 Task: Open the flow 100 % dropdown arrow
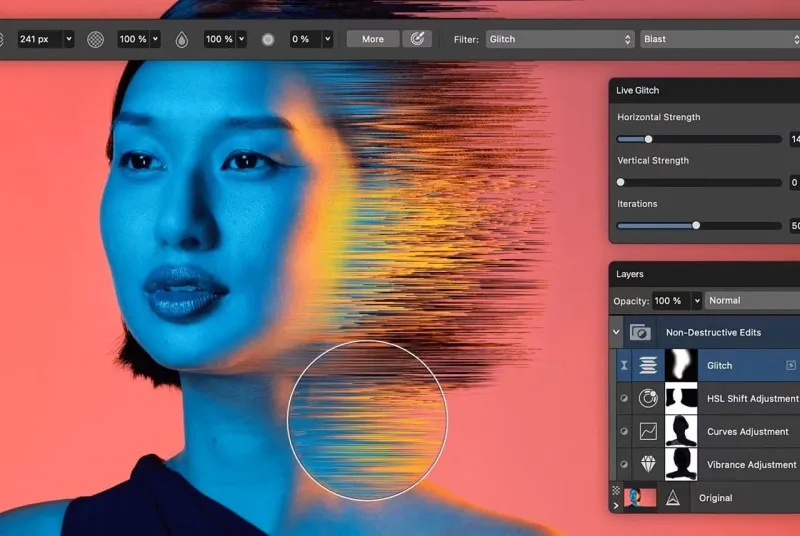pos(242,39)
